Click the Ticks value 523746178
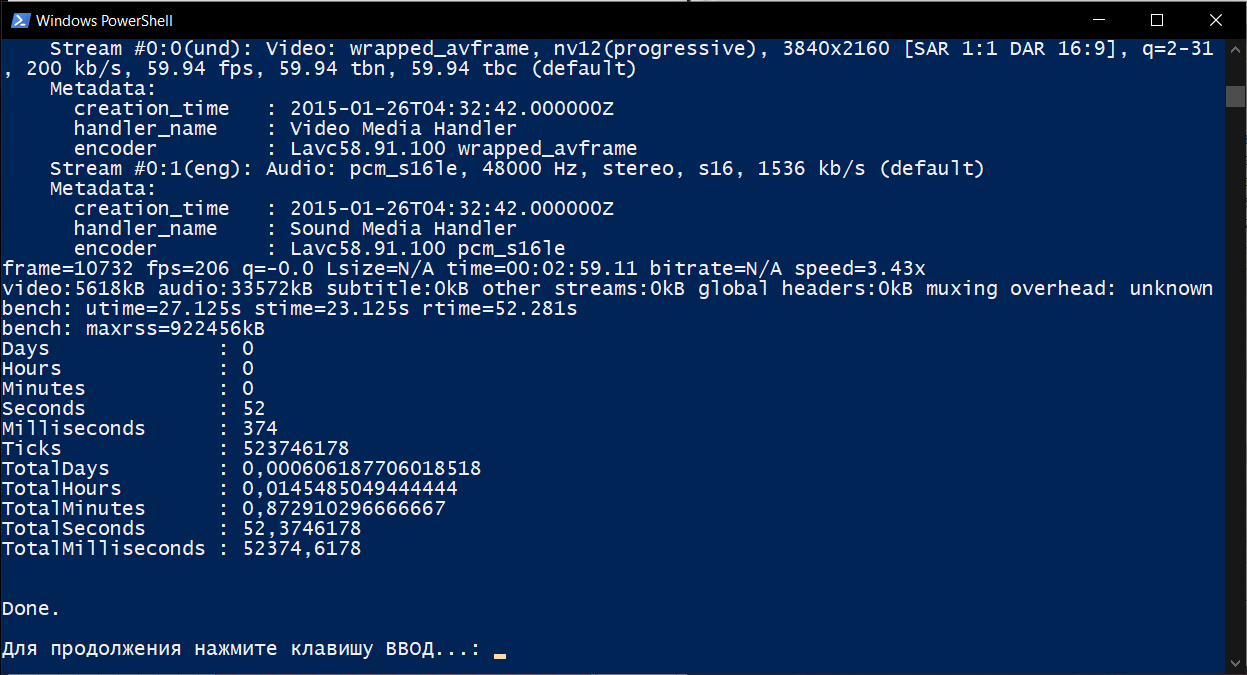1247x675 pixels. pyautogui.click(x=296, y=448)
